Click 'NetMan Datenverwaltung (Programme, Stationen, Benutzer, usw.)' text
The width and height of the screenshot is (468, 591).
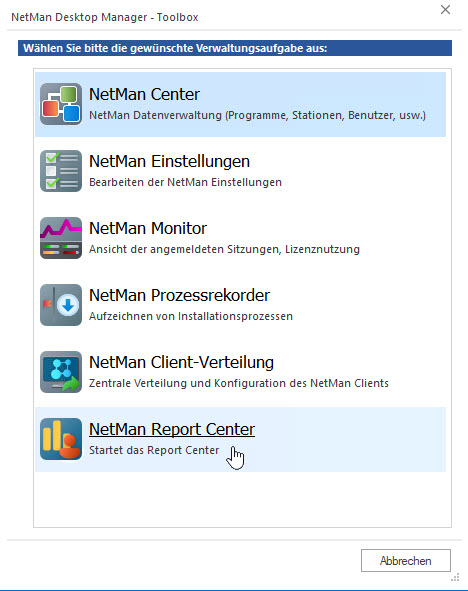[x=257, y=115]
